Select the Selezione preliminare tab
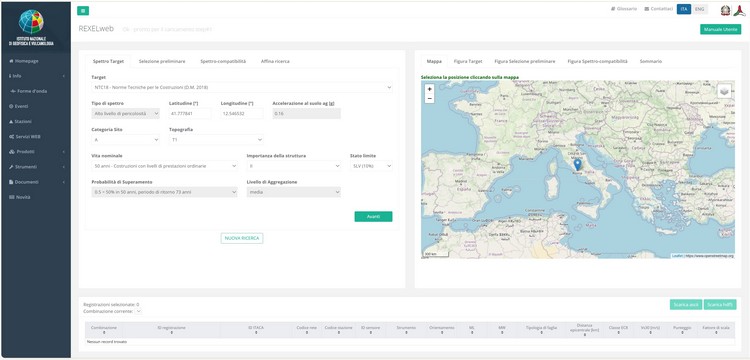750x360 pixels. pos(162,62)
